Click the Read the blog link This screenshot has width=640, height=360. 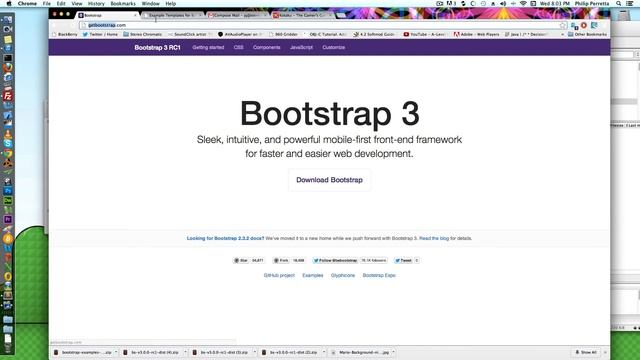[x=434, y=238]
